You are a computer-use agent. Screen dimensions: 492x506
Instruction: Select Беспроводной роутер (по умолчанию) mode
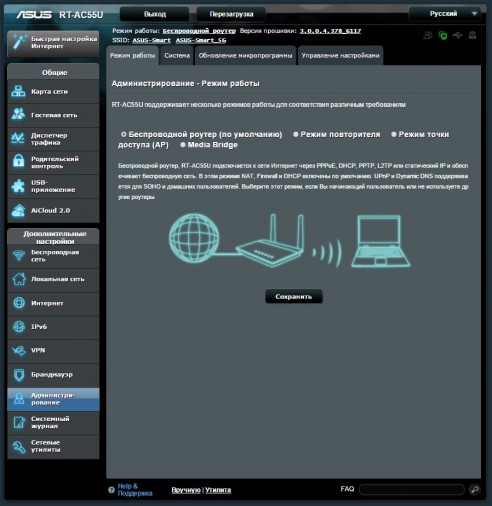tap(124, 134)
